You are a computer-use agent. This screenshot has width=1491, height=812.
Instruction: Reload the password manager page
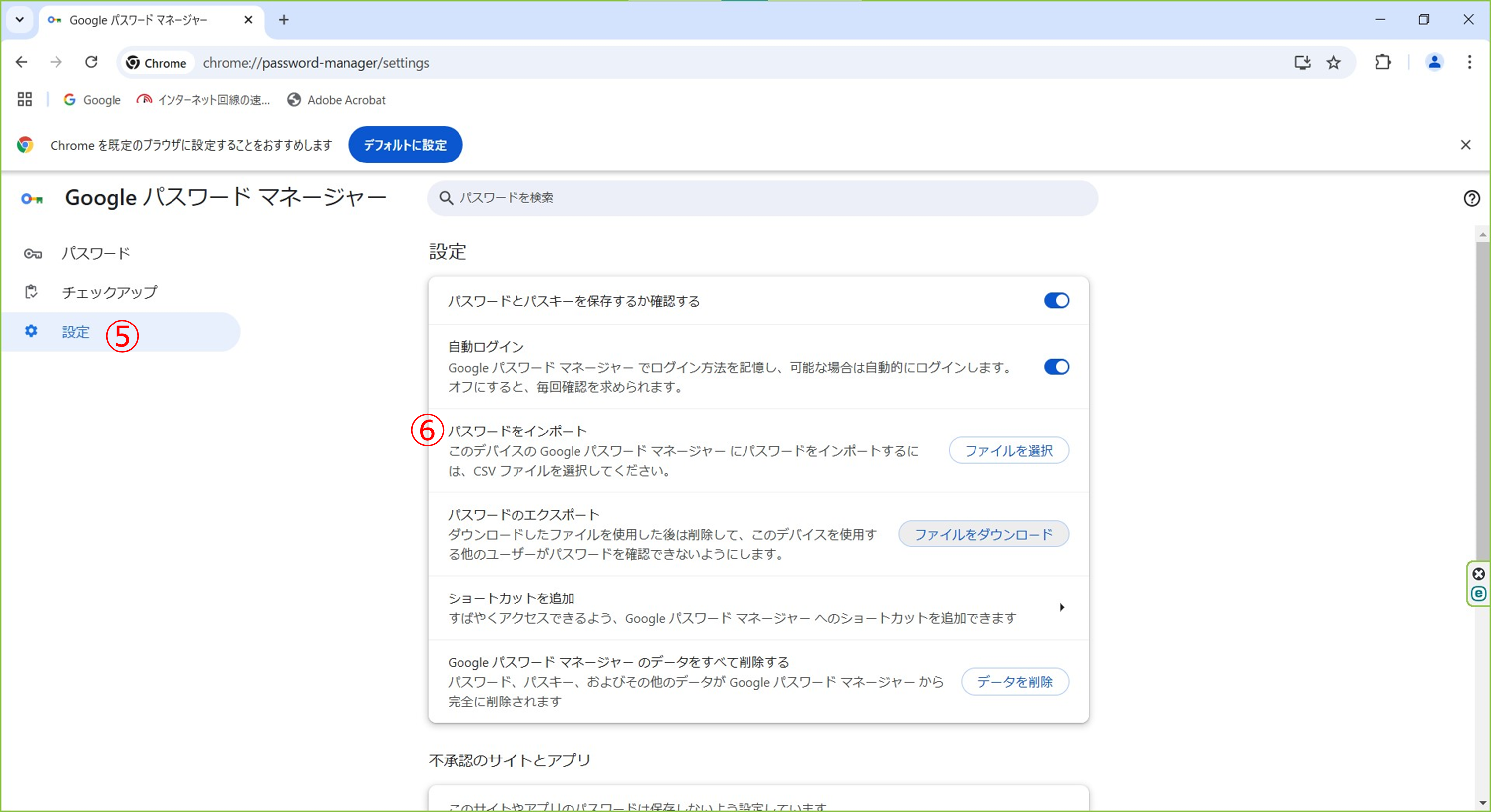tap(91, 62)
